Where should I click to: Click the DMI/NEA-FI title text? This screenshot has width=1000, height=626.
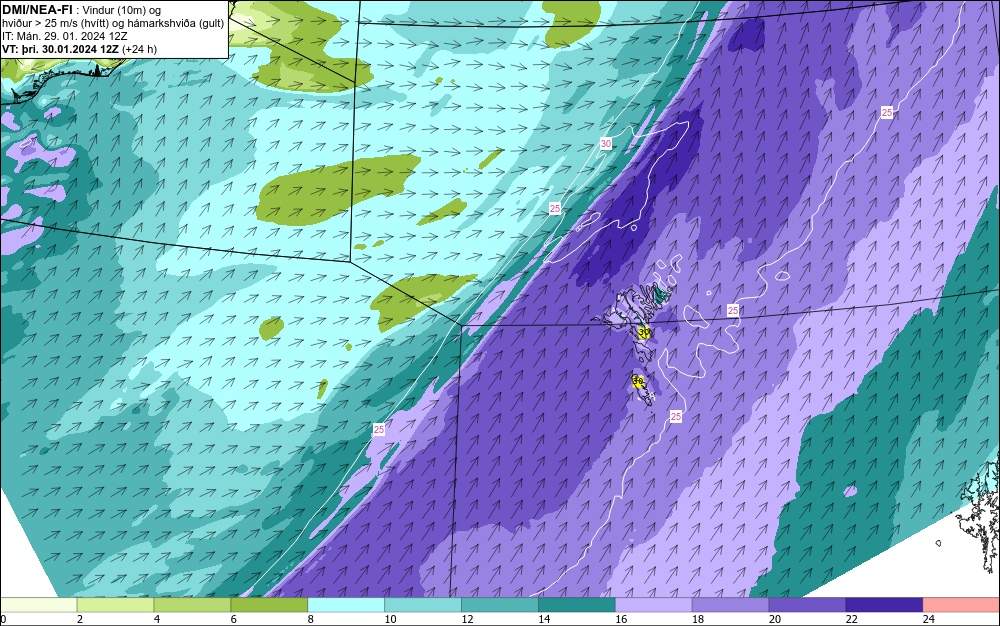pos(37,10)
